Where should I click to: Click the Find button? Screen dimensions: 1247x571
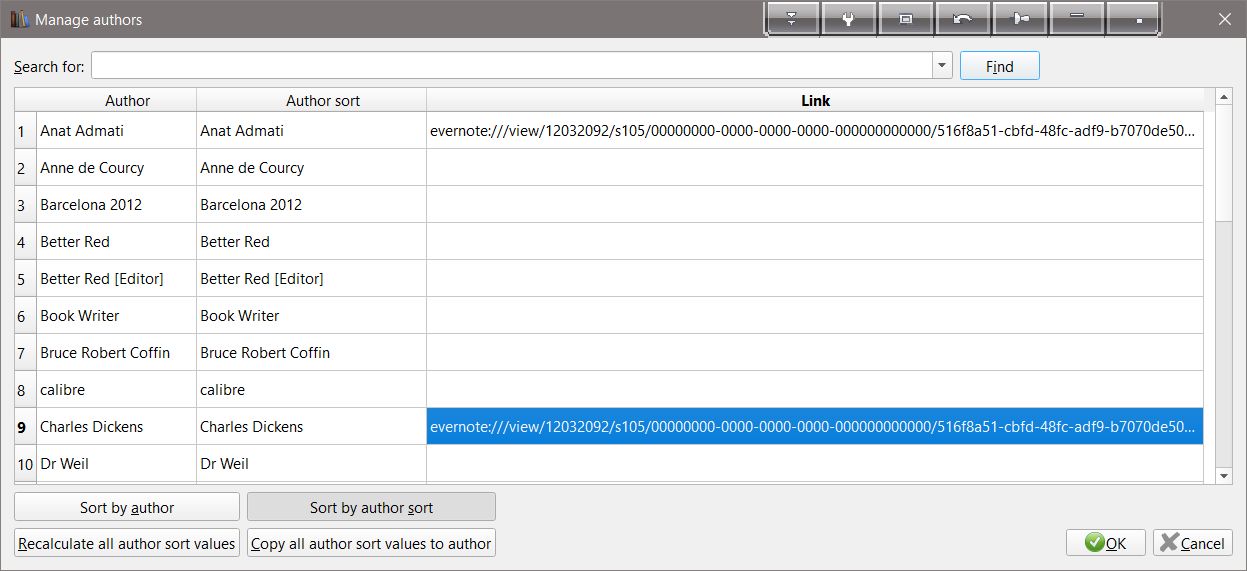coord(1000,66)
